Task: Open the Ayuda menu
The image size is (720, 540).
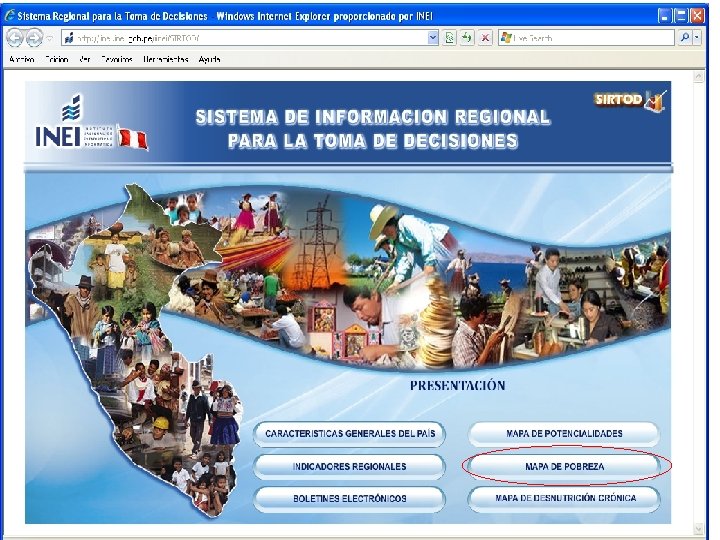Action: pos(209,59)
